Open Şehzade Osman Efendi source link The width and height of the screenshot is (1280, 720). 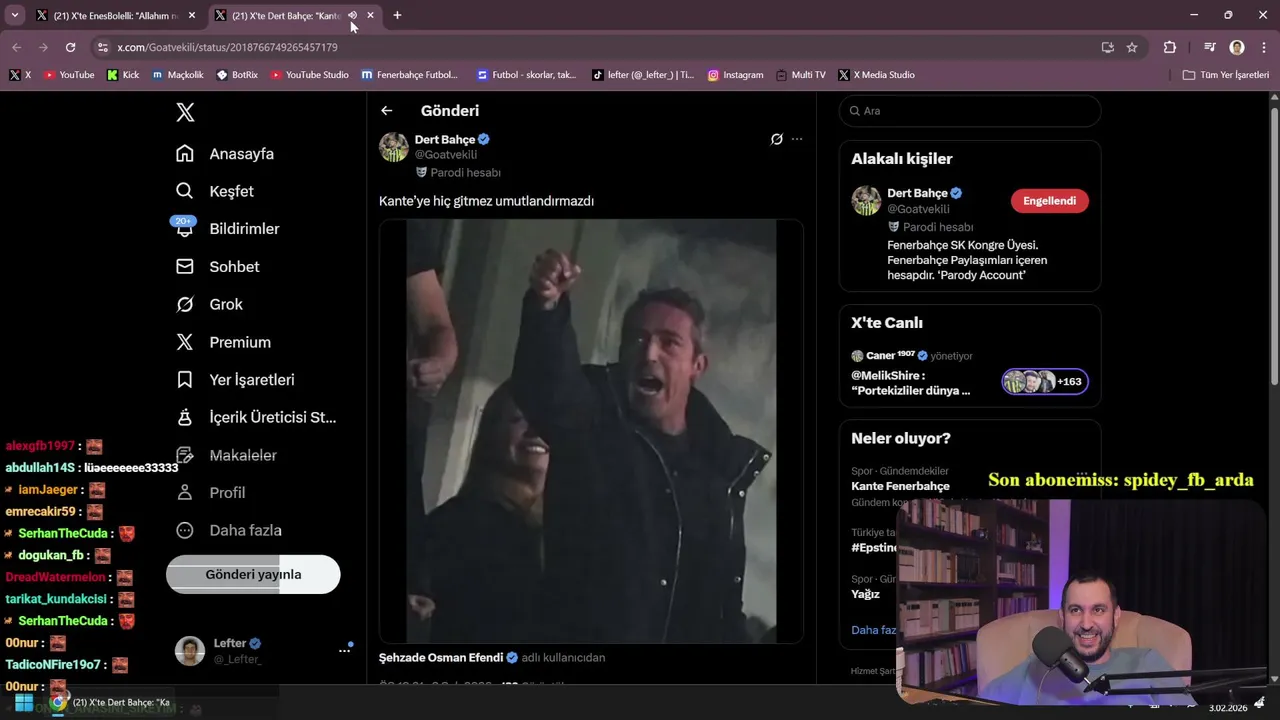click(x=441, y=658)
